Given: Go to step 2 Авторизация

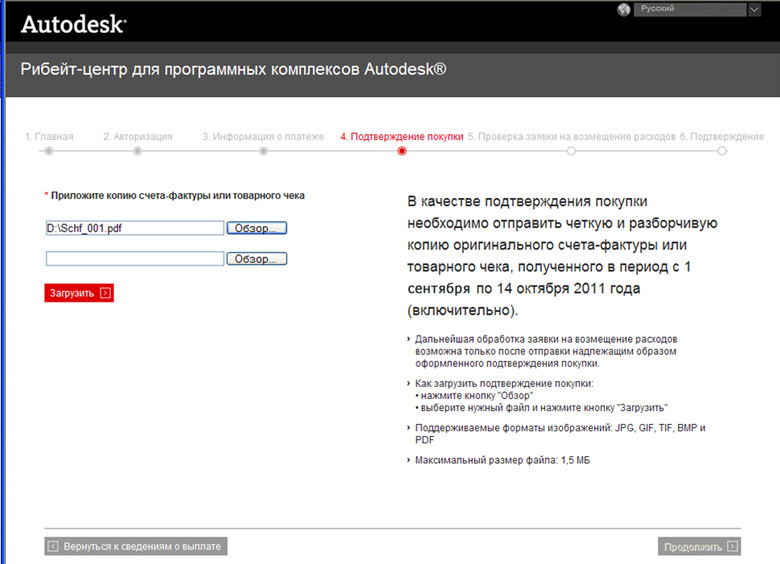Looking at the screenshot, I should tap(138, 136).
